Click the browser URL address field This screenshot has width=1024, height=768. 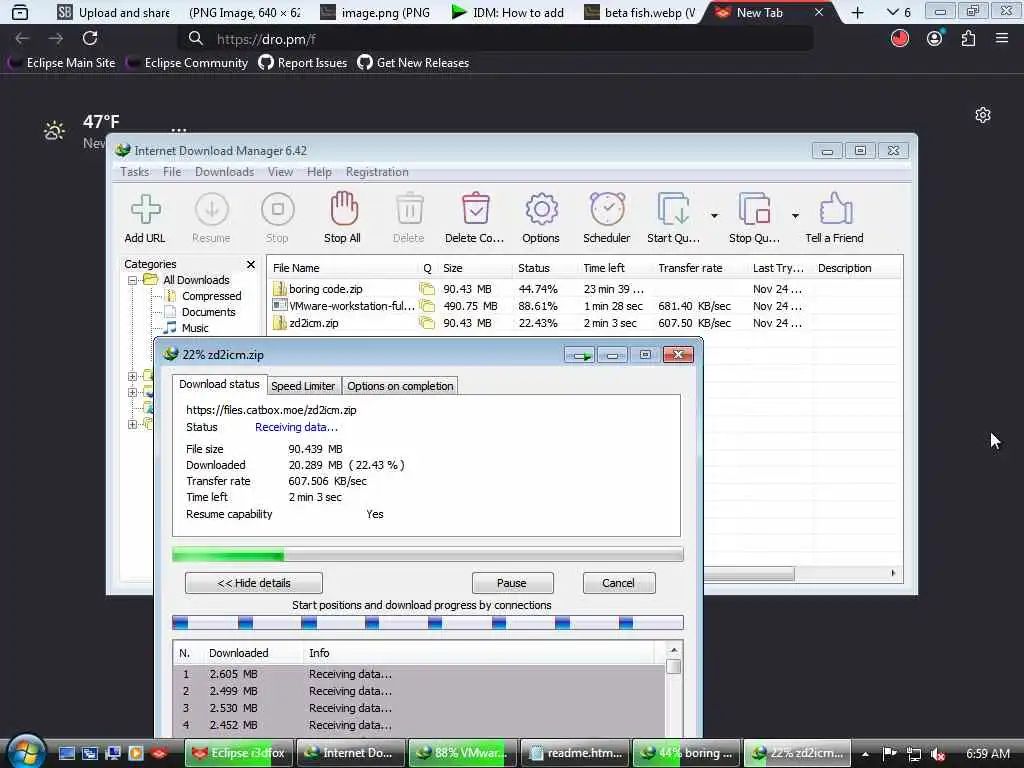point(496,39)
